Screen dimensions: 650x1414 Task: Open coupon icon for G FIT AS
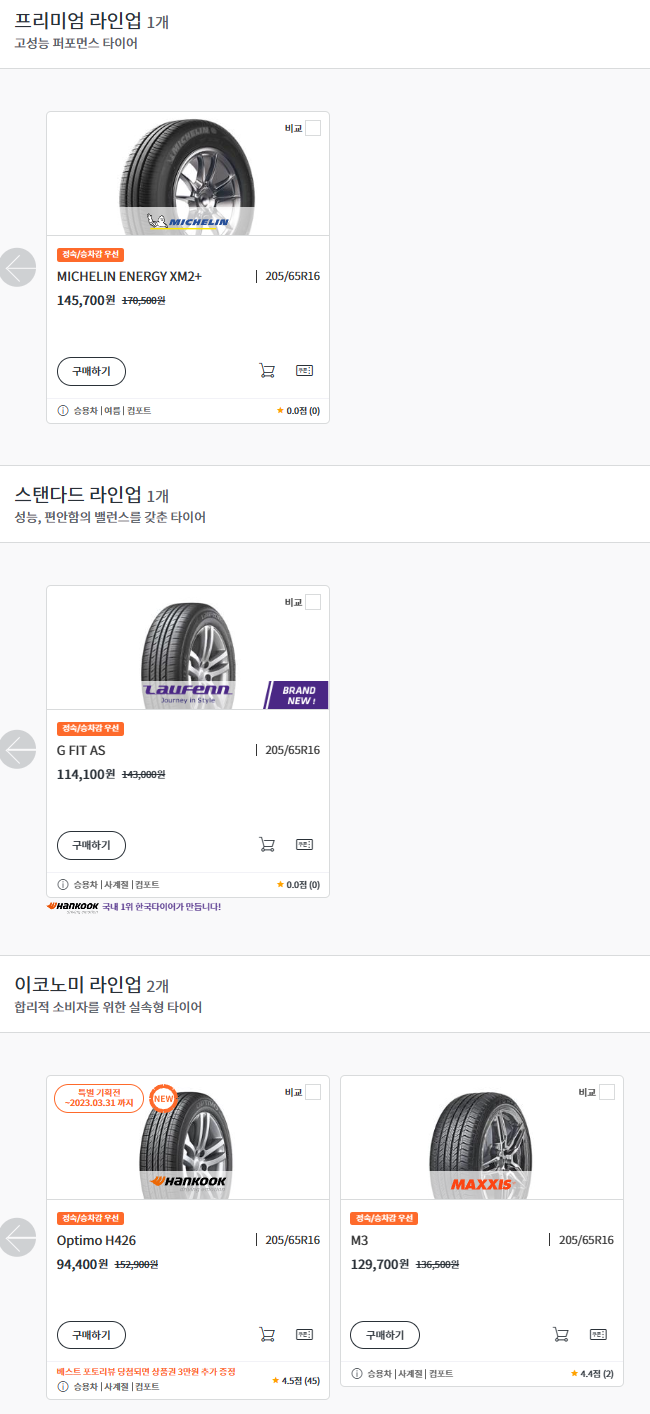pyautogui.click(x=304, y=844)
